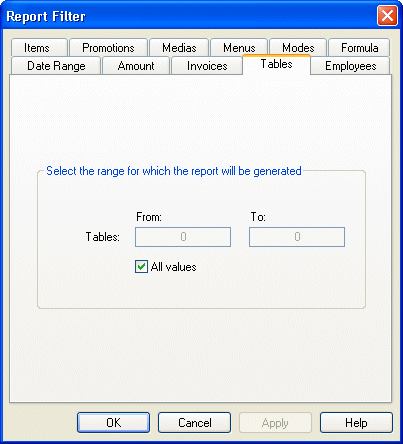Image resolution: width=403 pixels, height=444 pixels.
Task: Uncheck the All values checkbox
Action: click(141, 267)
